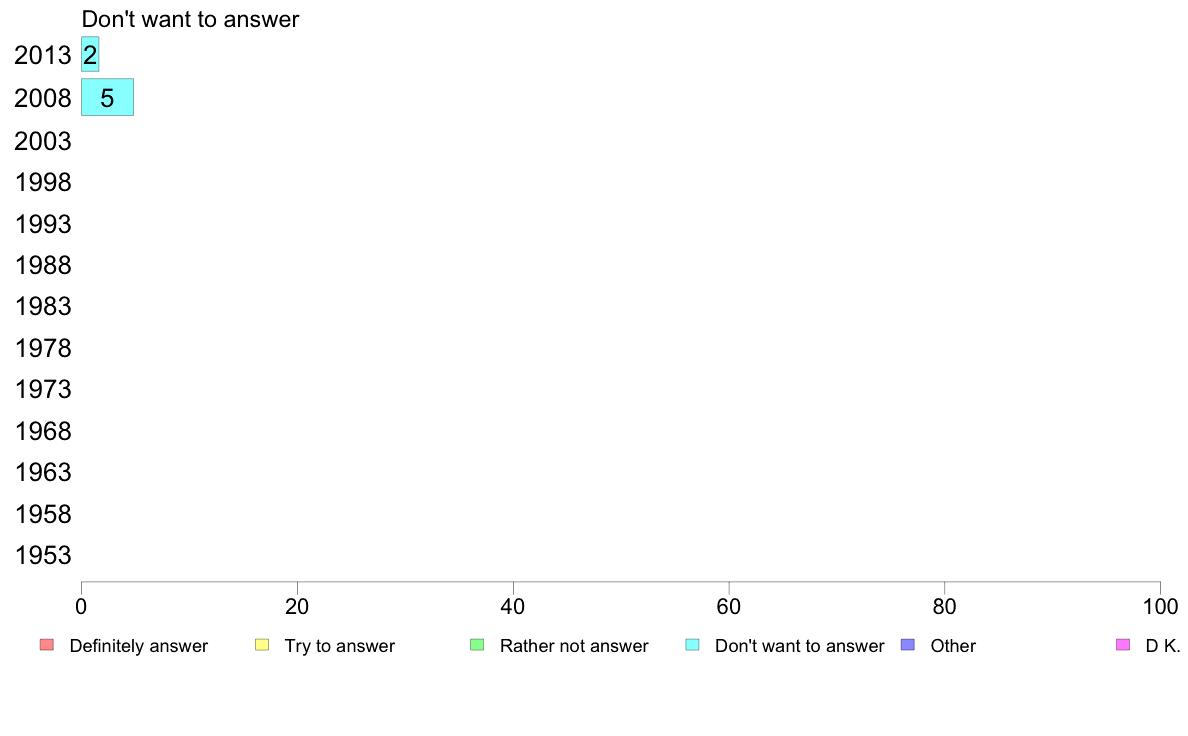Click the magenta D K. legend swatch

pos(1123,645)
